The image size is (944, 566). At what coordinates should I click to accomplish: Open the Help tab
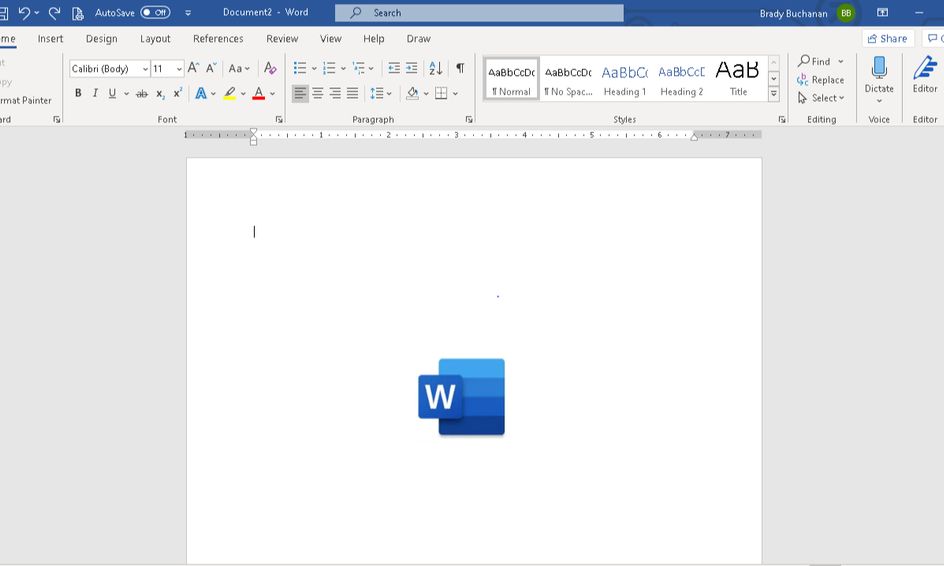(373, 39)
